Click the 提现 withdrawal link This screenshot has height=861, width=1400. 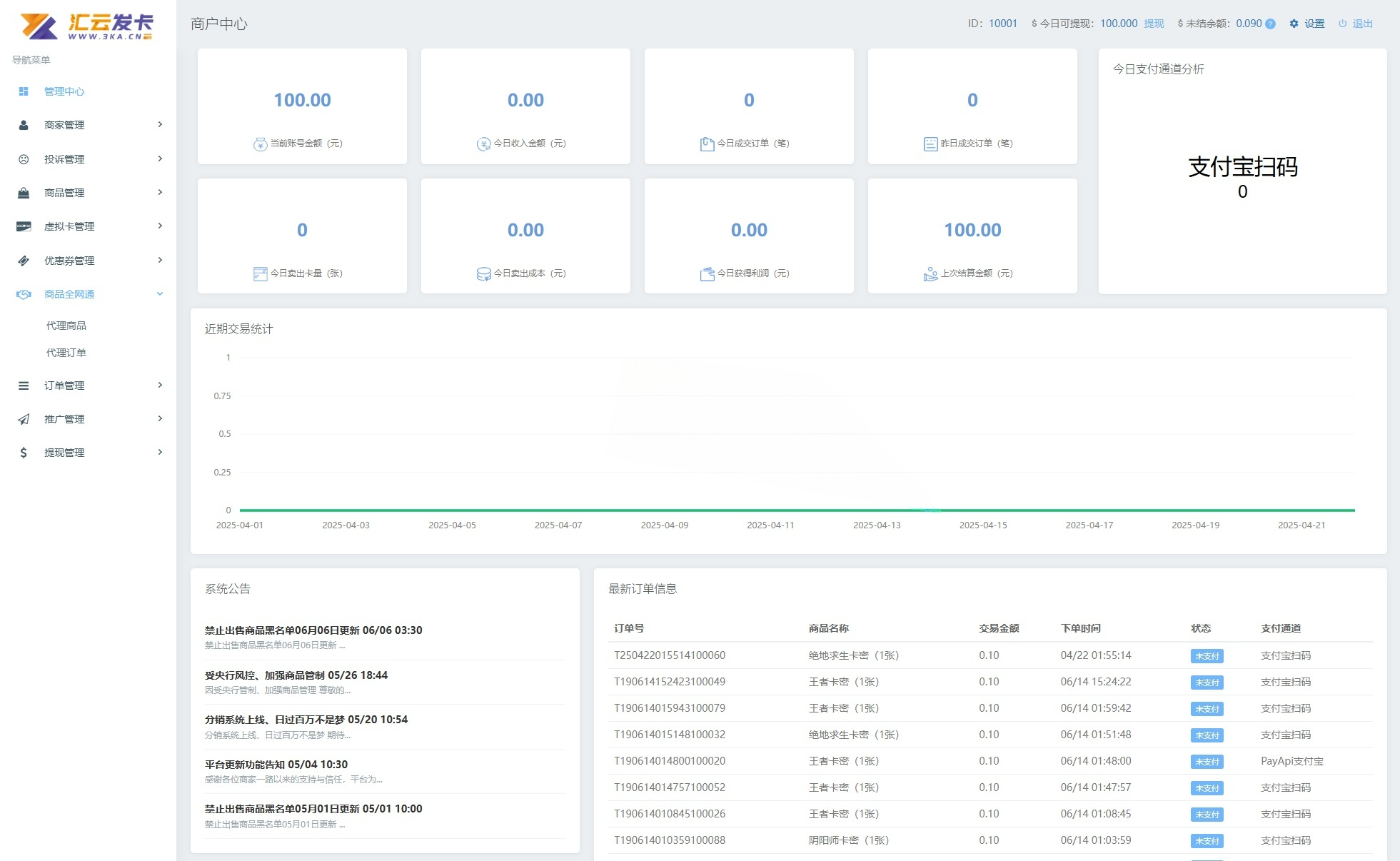click(x=1154, y=23)
